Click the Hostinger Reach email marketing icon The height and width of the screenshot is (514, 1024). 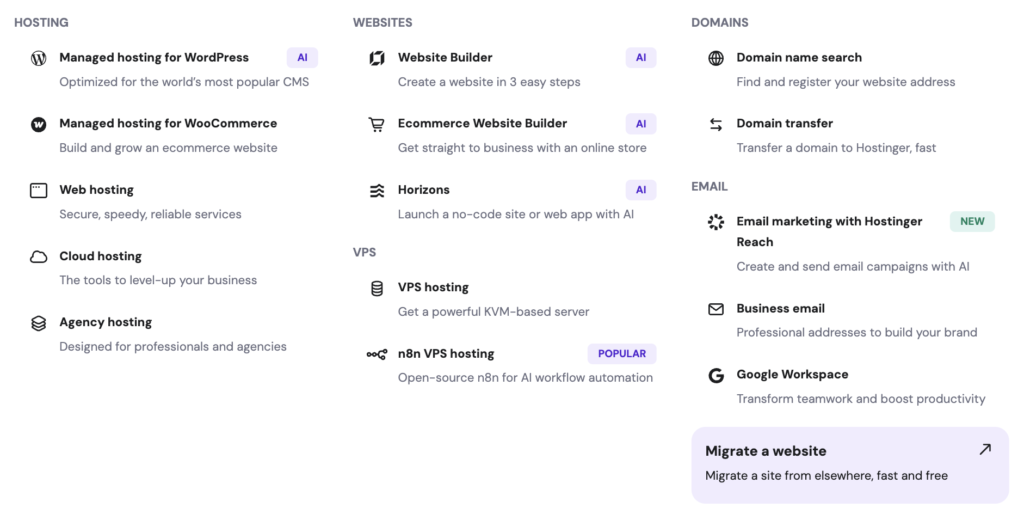[x=716, y=222]
